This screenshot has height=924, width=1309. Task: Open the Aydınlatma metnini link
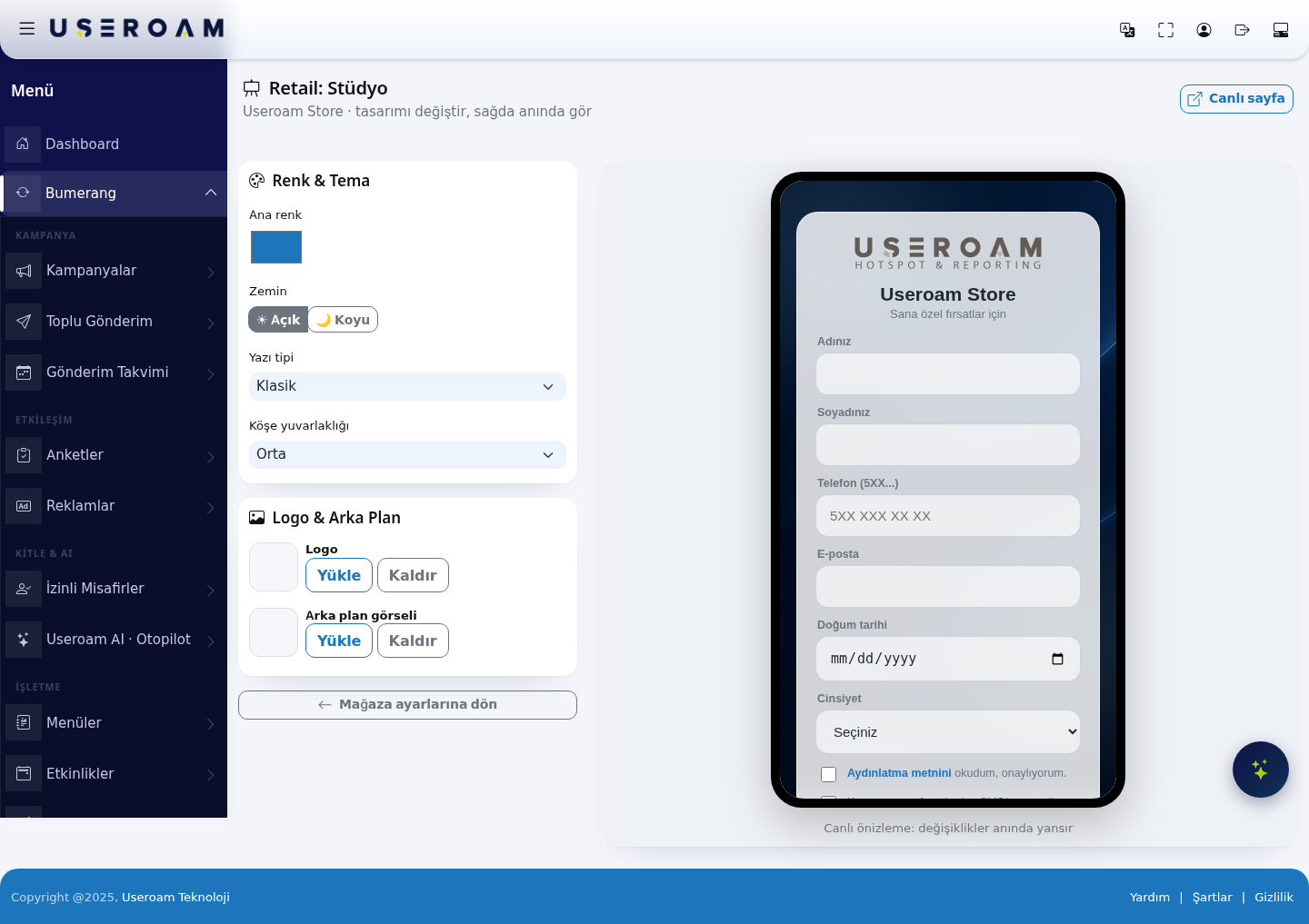click(x=899, y=773)
